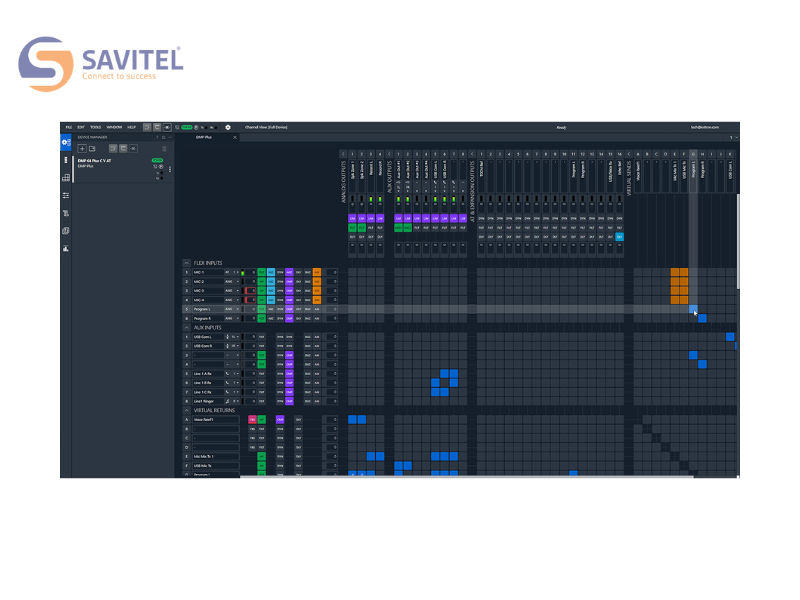Click the folder icon in Device Manager toolbar
The width and height of the screenshot is (800, 600).
coord(92,148)
